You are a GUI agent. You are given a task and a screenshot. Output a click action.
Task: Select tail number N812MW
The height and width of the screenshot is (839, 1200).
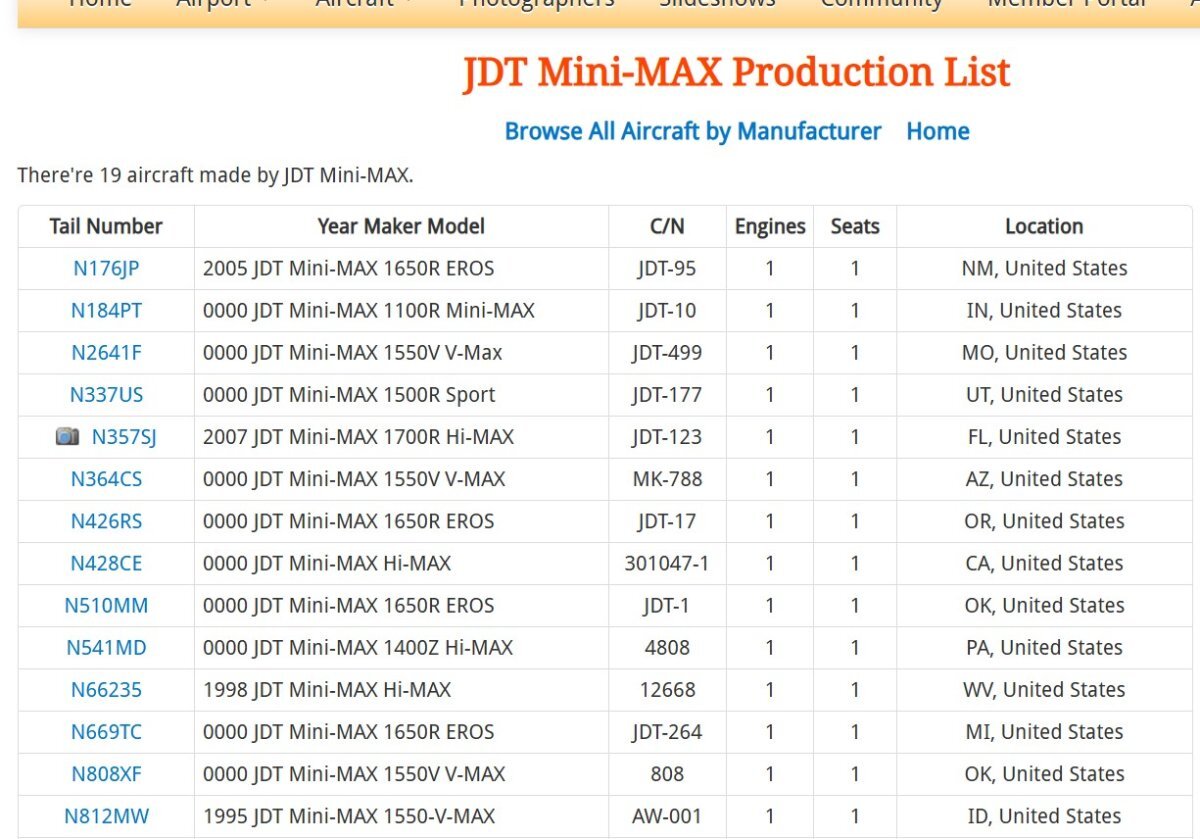click(x=106, y=816)
